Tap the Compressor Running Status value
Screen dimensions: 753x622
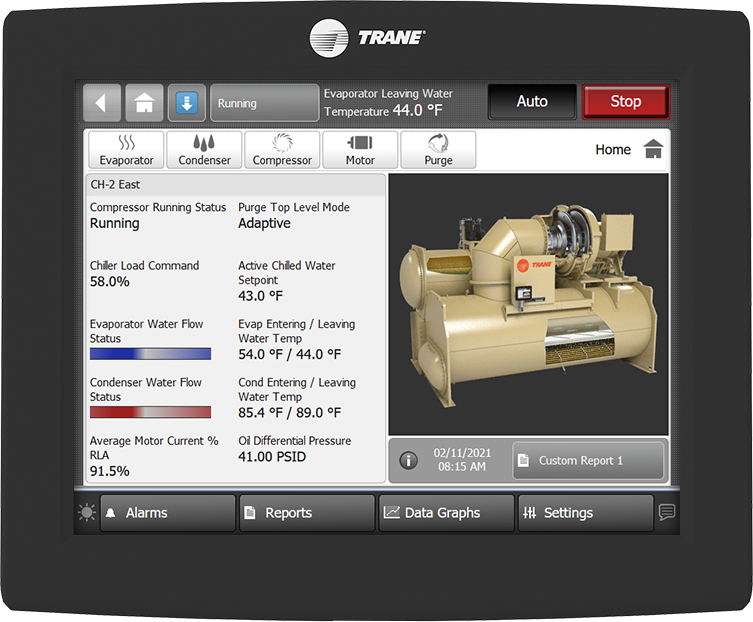115,224
